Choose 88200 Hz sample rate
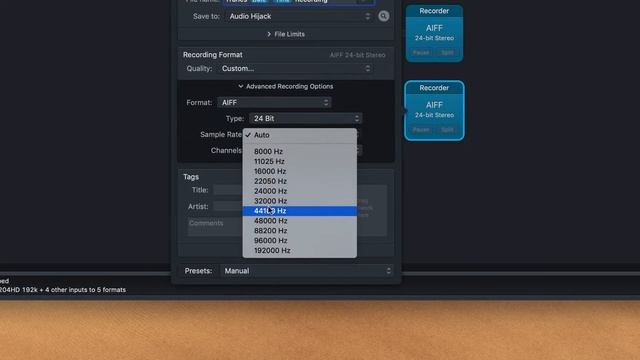Viewport: 640px width, 360px height. click(x=299, y=231)
